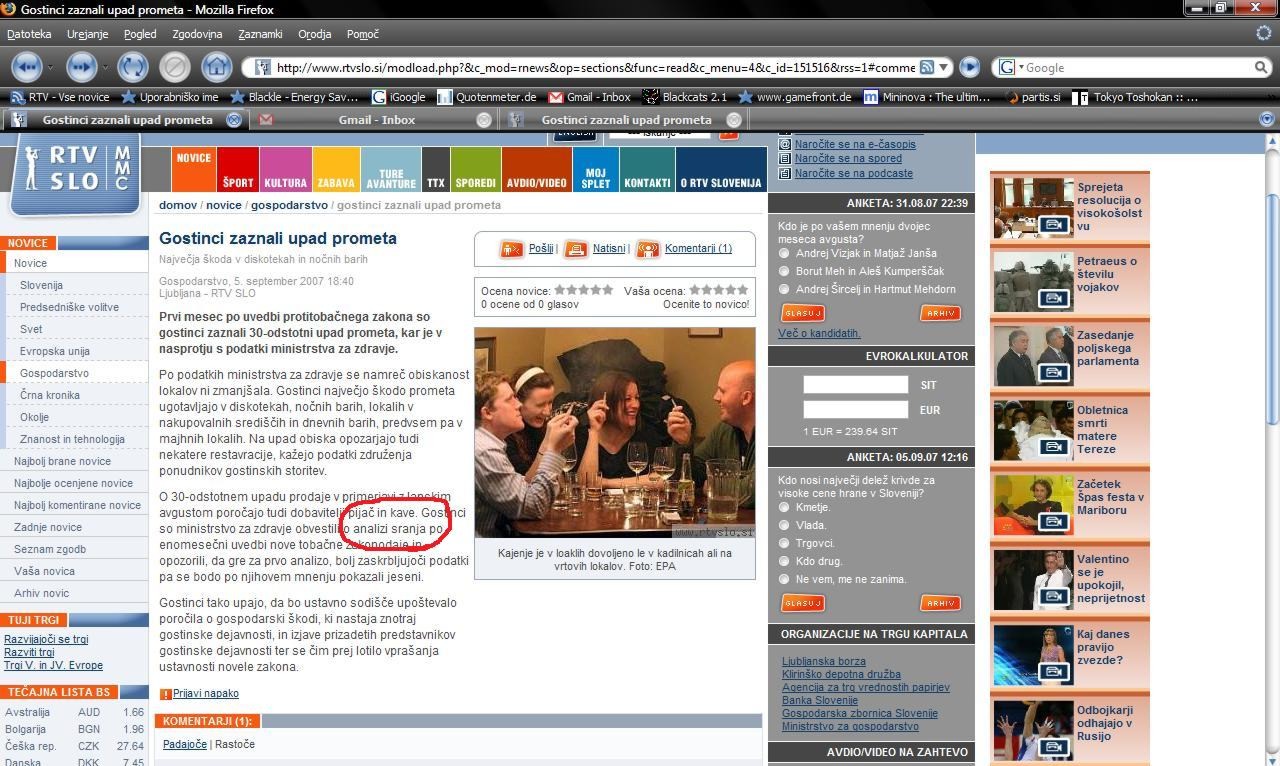Image resolution: width=1280 pixels, height=766 pixels.
Task: Open the AVDIO/VIDEO site section
Action: 536,170
